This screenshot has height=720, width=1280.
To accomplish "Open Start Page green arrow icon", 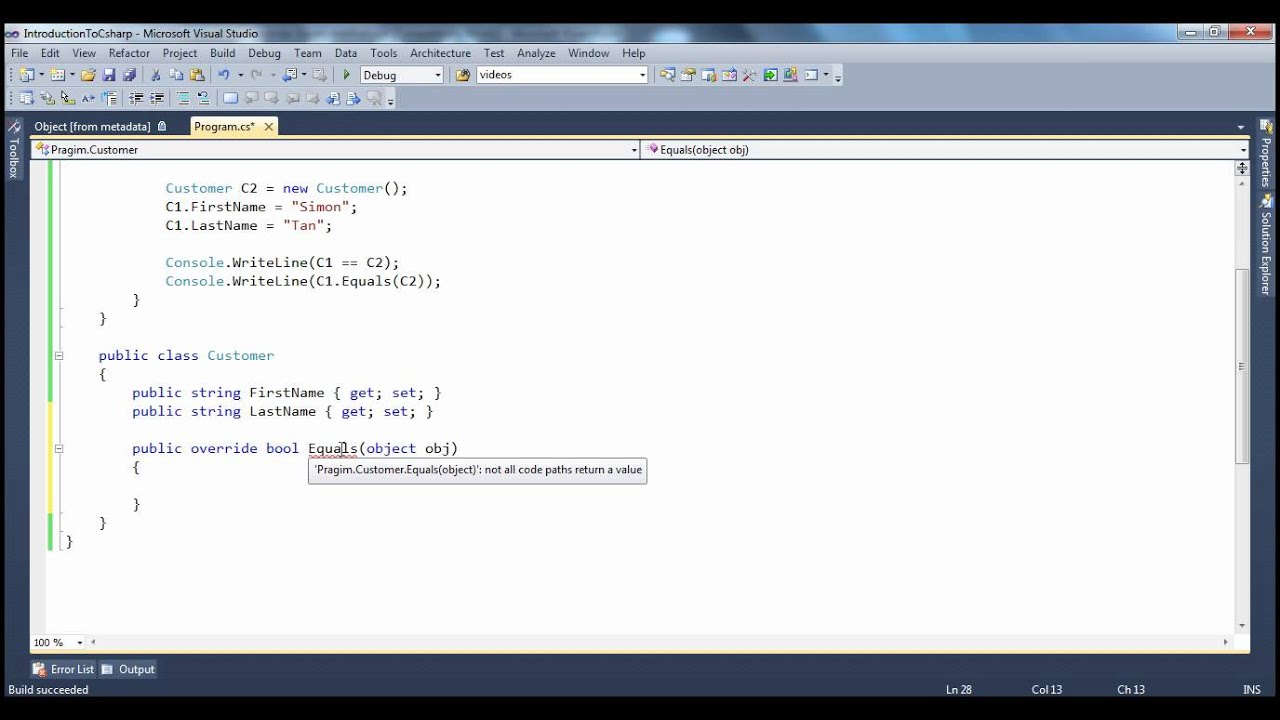I will [770, 75].
